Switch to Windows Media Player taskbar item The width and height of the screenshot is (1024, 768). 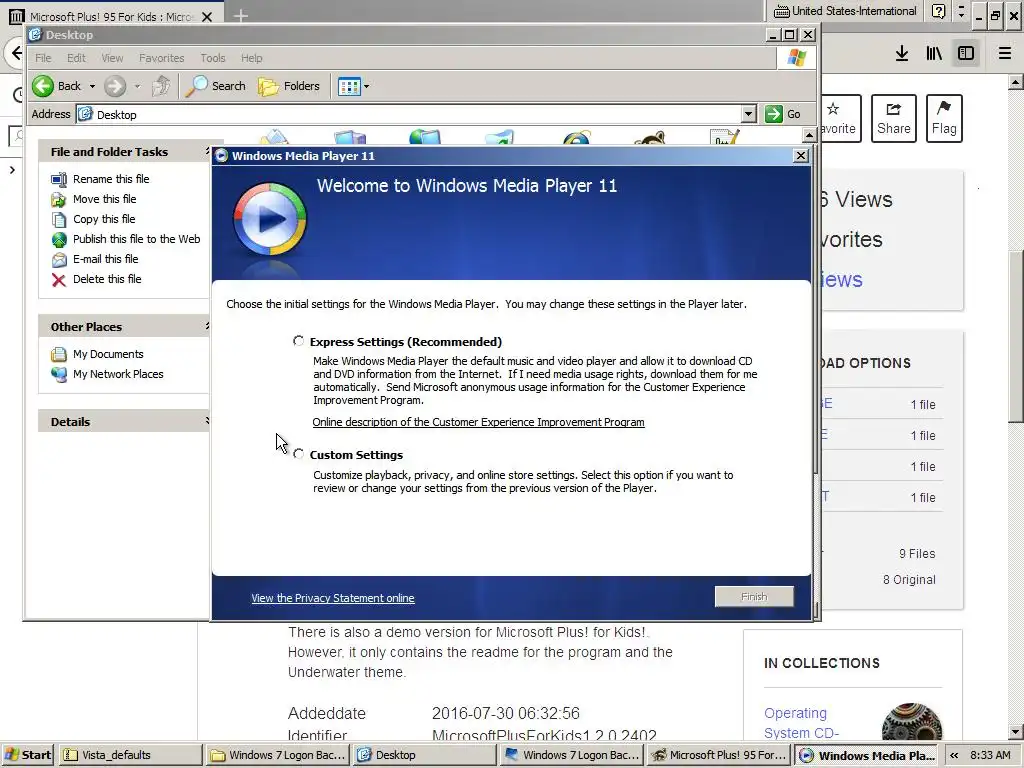tap(867, 755)
